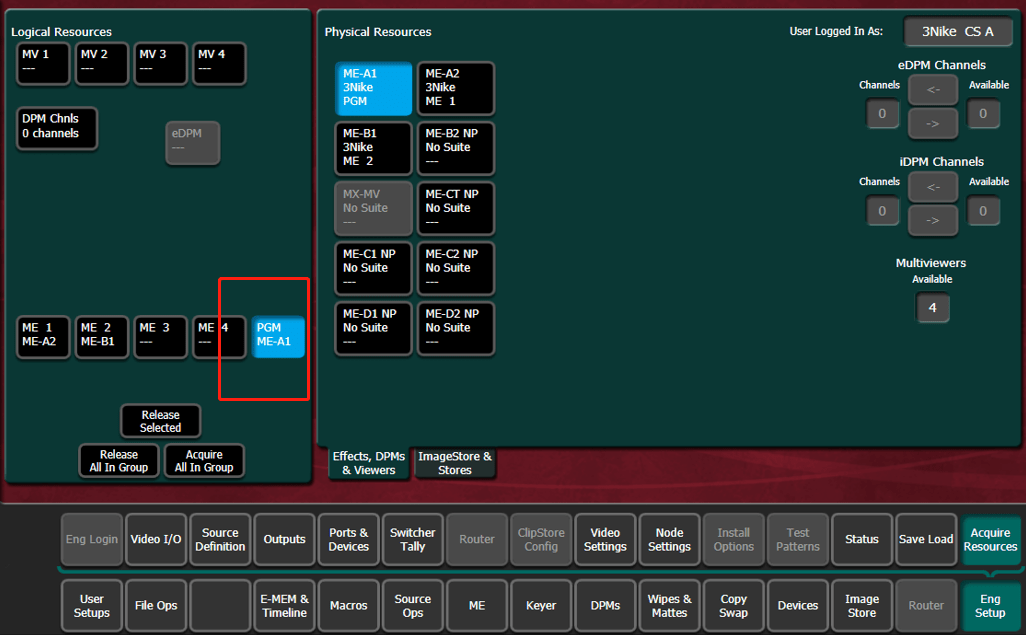Select the PGM ME-A1 logical resource
This screenshot has width=1026, height=635.
[x=278, y=336]
